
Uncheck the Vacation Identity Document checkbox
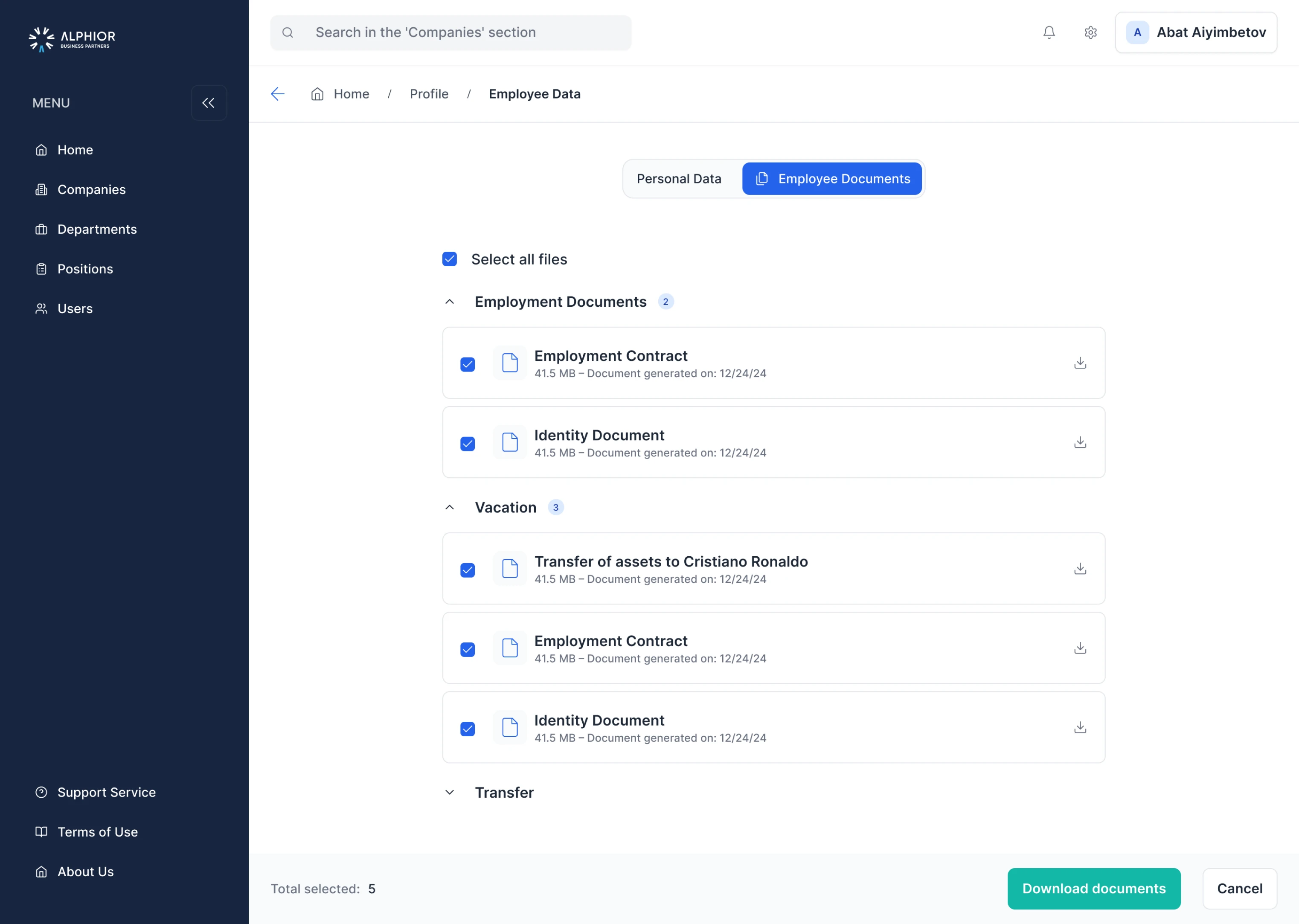(468, 729)
